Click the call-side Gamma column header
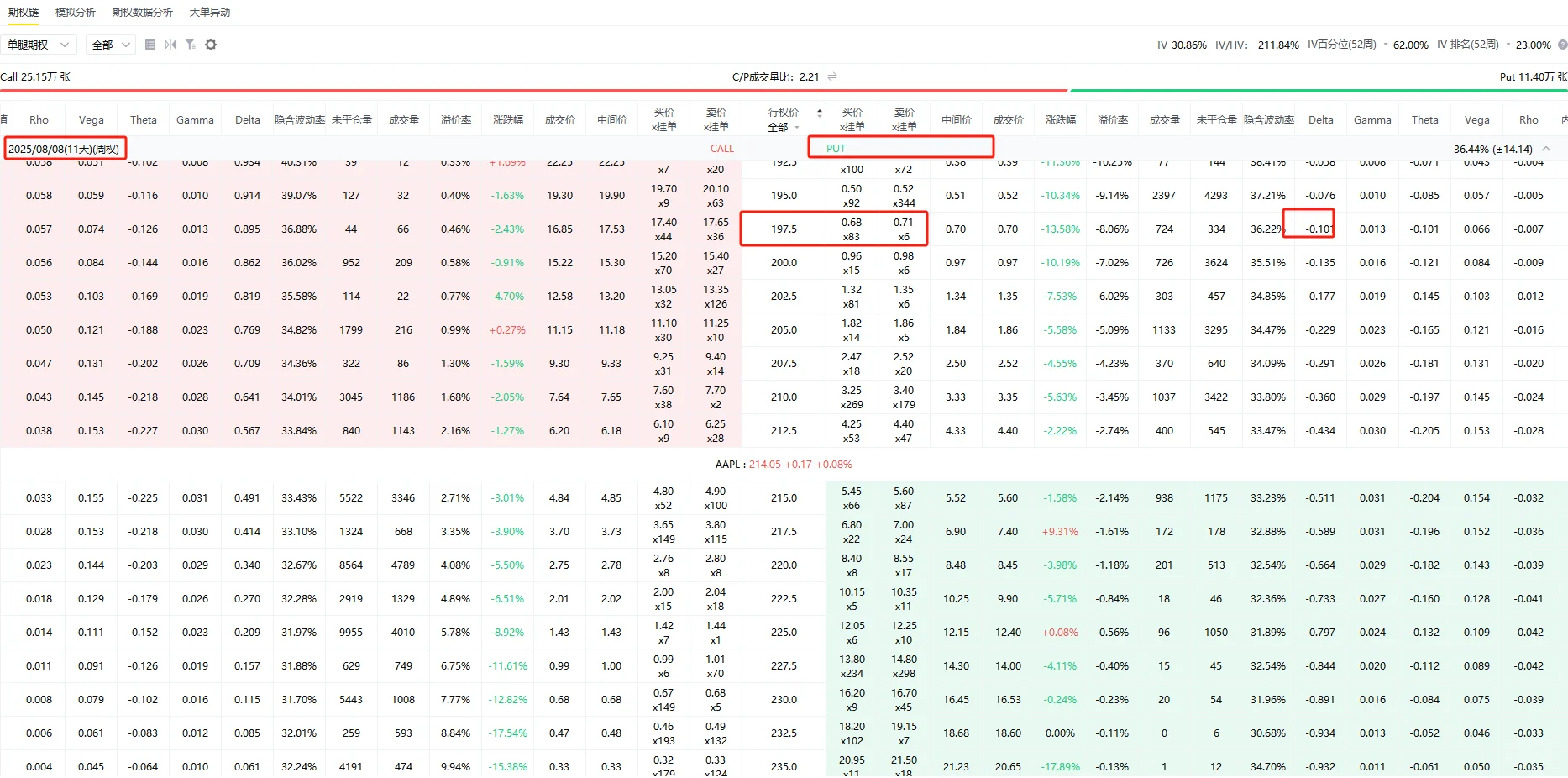The width and height of the screenshot is (1568, 778). [x=195, y=120]
